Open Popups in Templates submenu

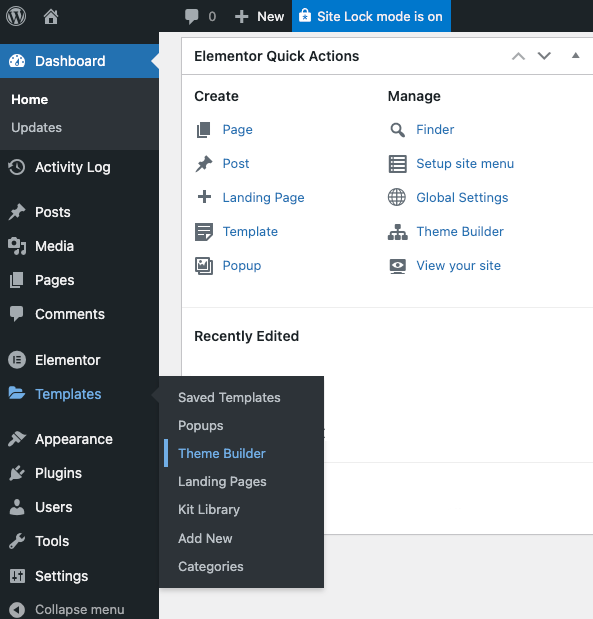click(x=201, y=426)
